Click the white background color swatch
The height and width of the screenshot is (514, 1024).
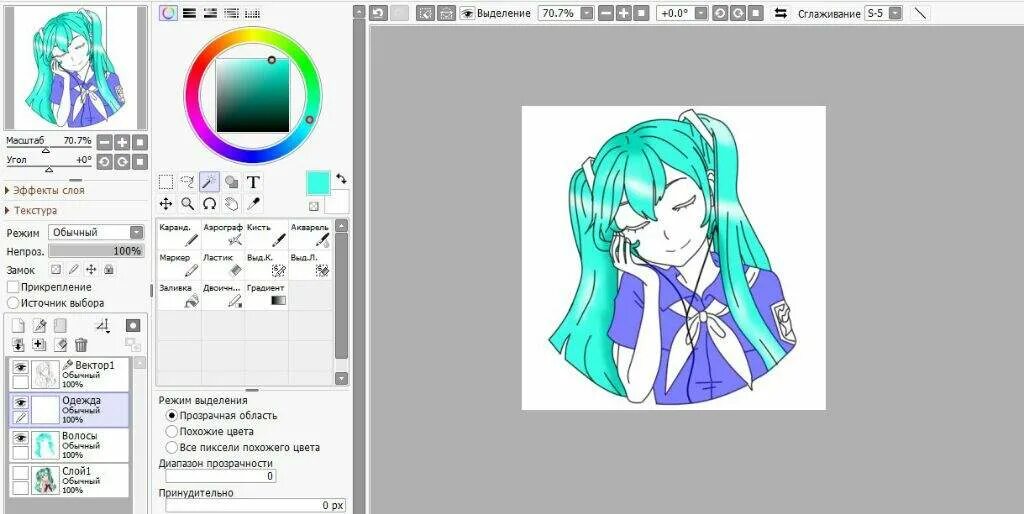click(338, 201)
